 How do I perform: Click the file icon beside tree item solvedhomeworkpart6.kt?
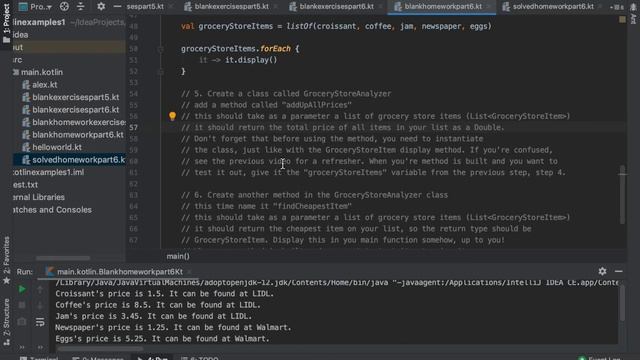[x=26, y=160]
